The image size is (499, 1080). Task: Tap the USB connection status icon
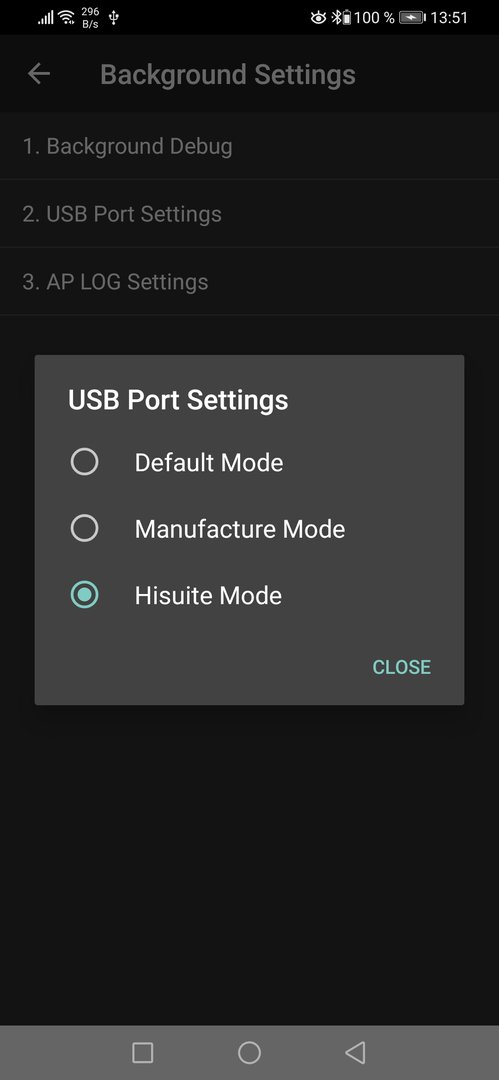pos(114,17)
